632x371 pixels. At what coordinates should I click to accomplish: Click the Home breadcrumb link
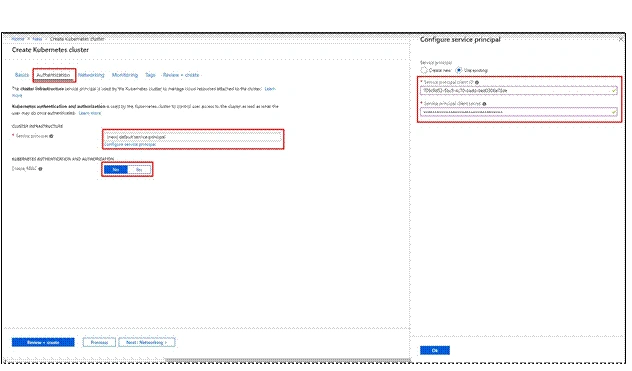(18, 39)
